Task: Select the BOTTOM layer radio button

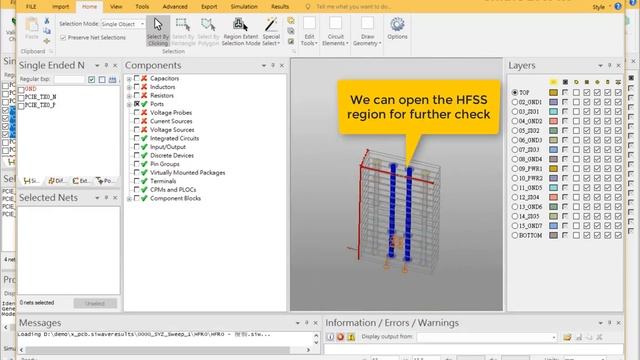Action: (x=515, y=236)
